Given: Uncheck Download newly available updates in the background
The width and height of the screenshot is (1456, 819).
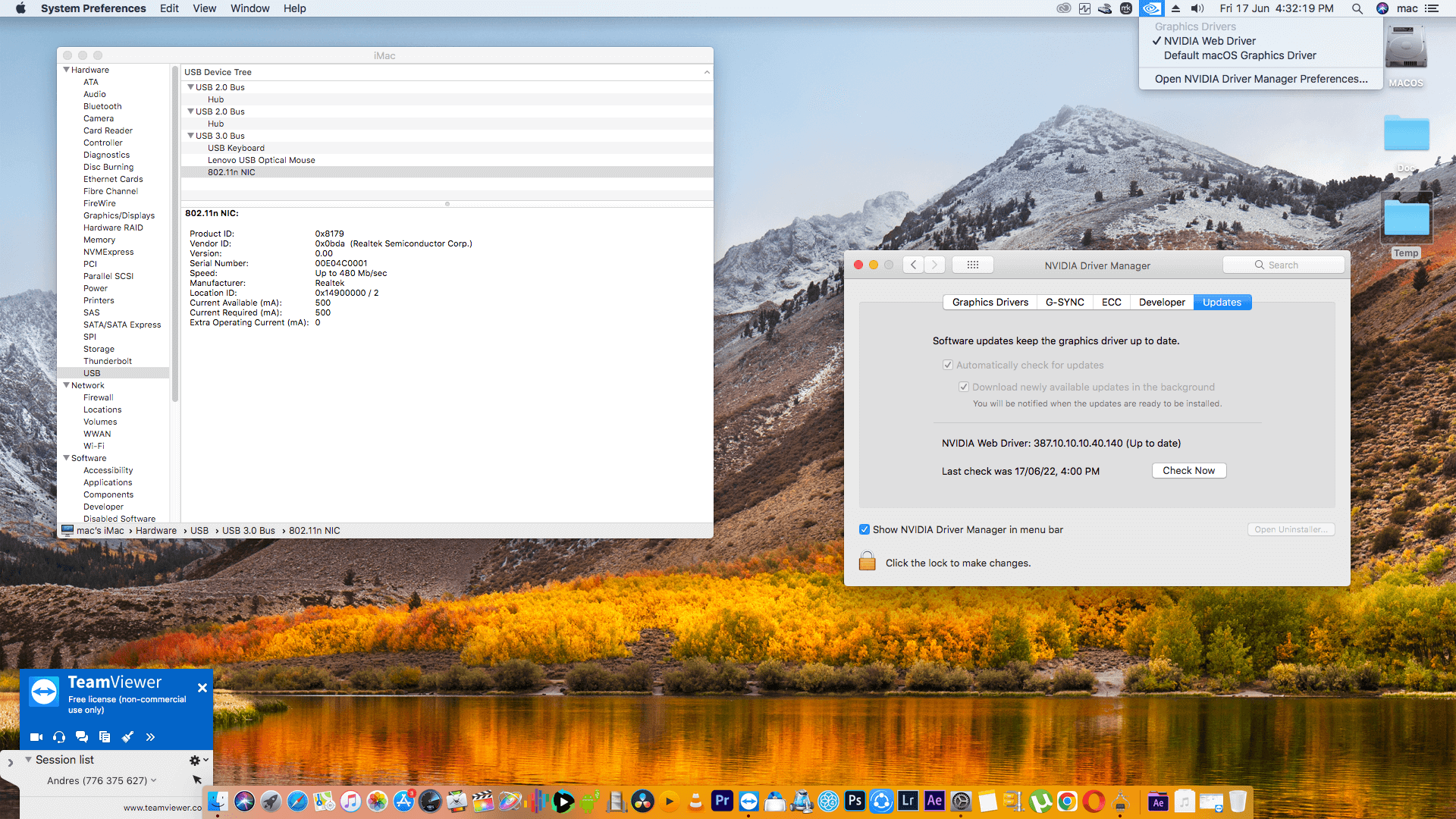Looking at the screenshot, I should click(963, 387).
